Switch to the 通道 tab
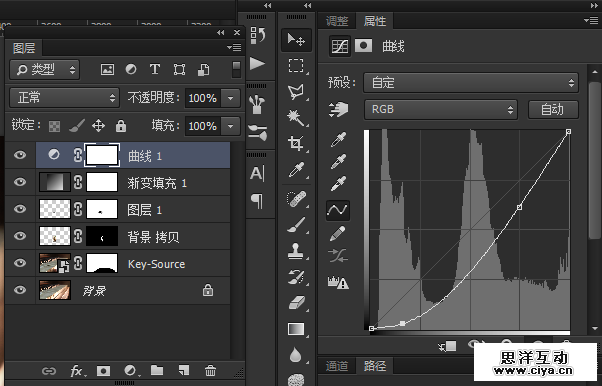The width and height of the screenshot is (602, 386). [337, 366]
